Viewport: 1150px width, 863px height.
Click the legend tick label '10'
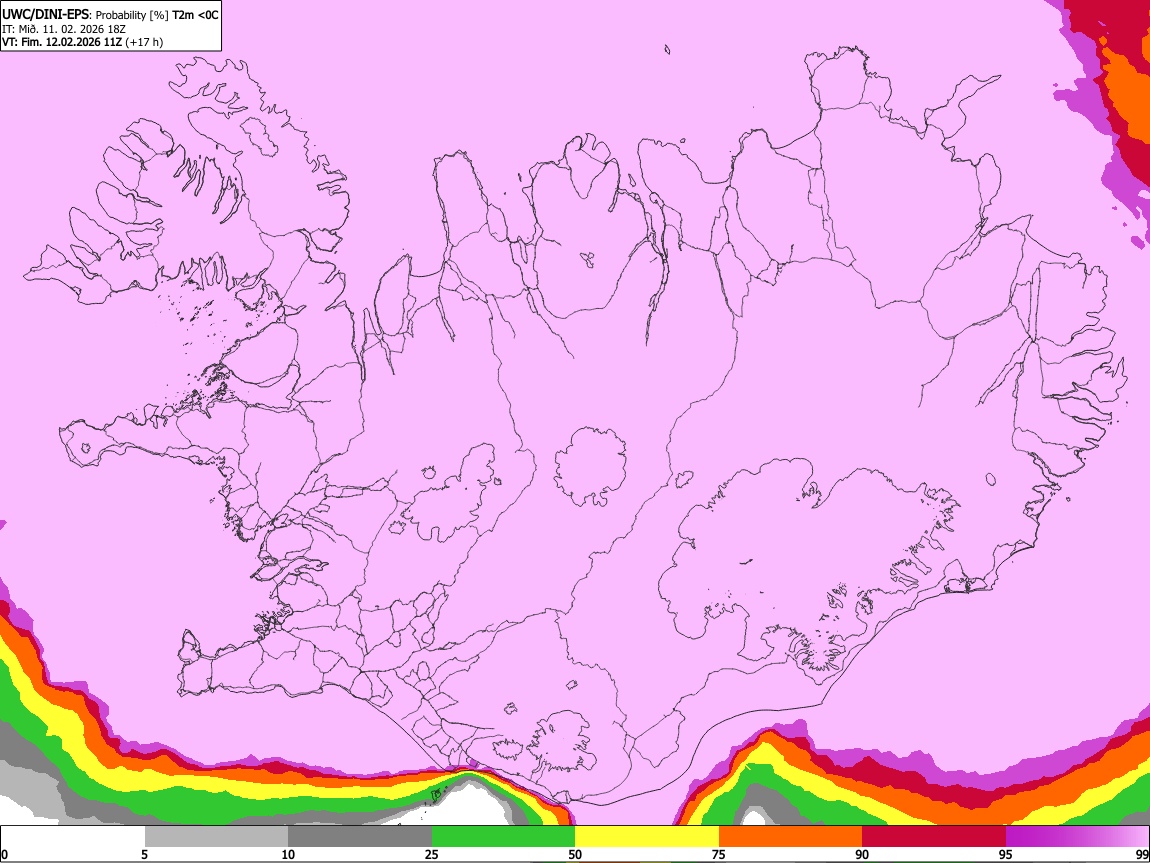tap(288, 854)
